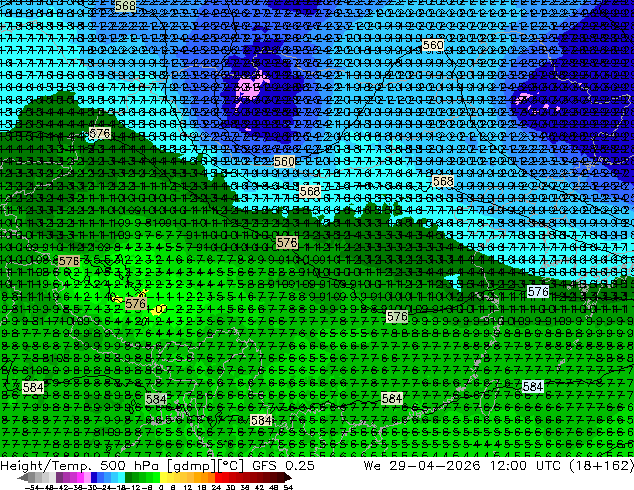Click the 576 label next to the yellow patch
Image resolution: width=634 pixels, height=490 pixels.
tap(135, 303)
